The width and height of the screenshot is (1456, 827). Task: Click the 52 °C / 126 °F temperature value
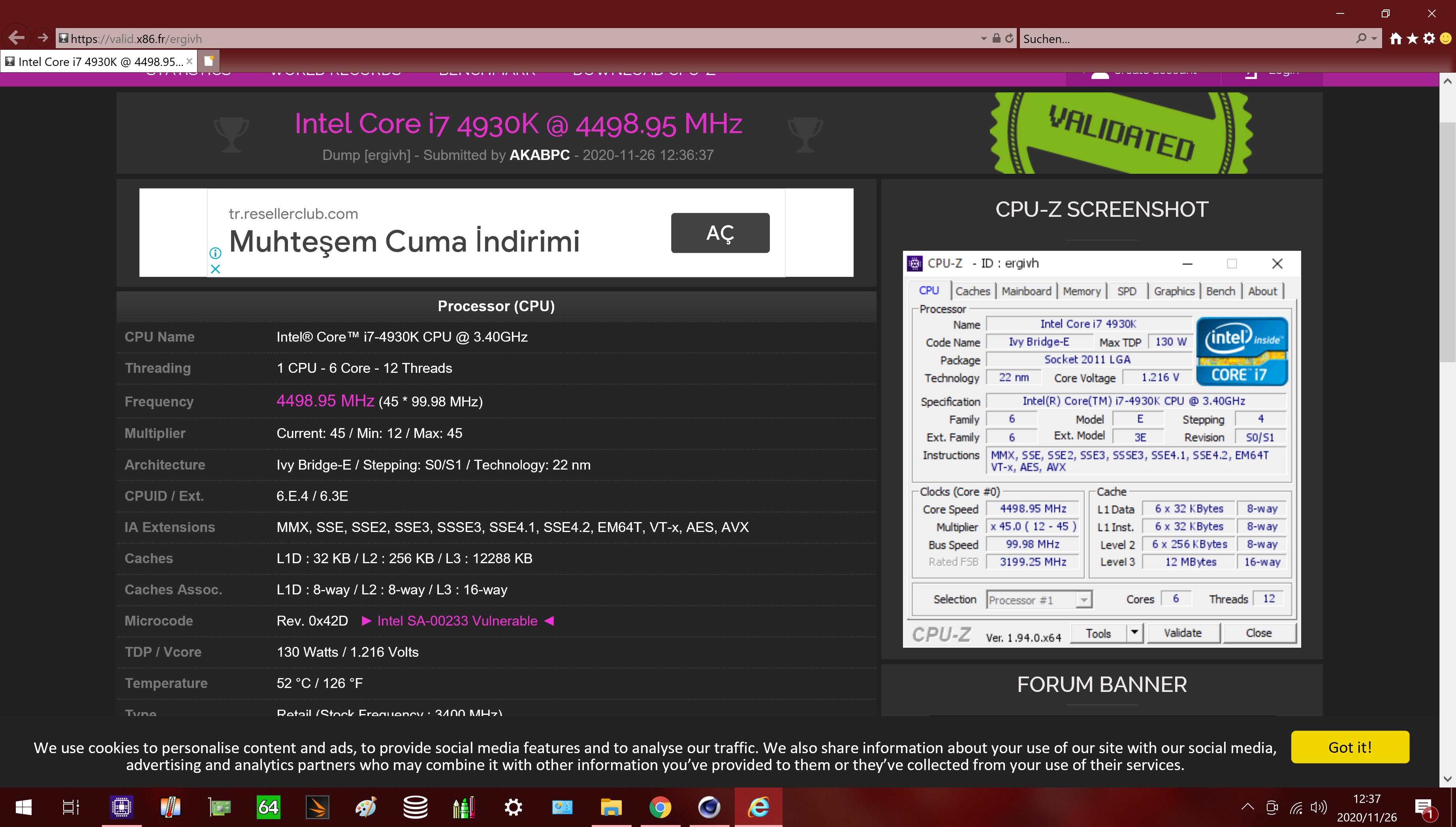click(x=319, y=683)
